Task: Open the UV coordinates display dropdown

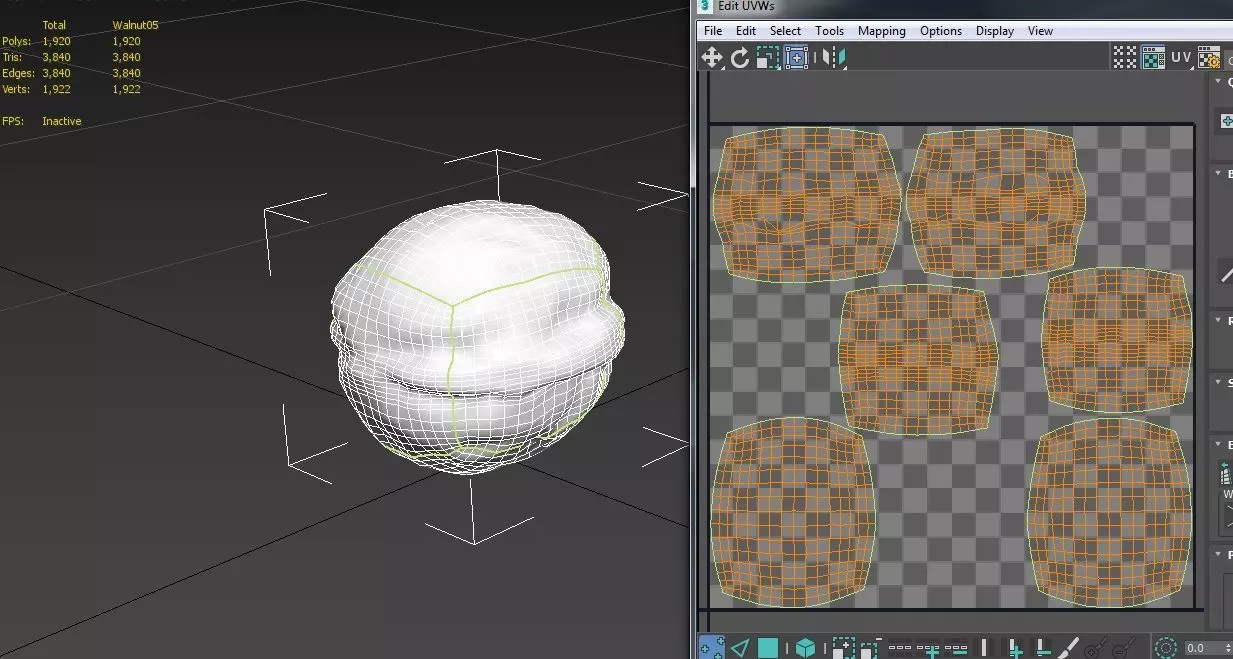Action: click(1181, 57)
